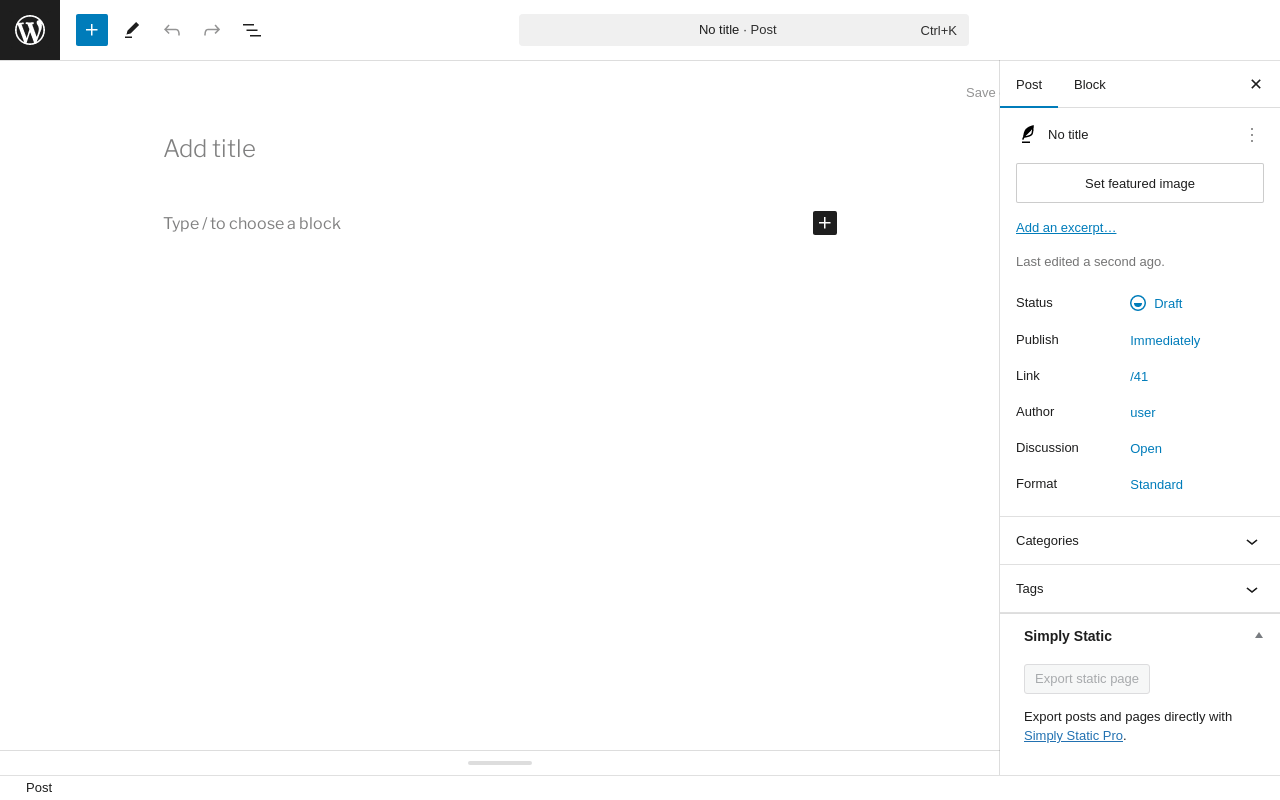Screen dimensions: 1280x800
Task: Change the Standard post format
Action: tap(1156, 484)
